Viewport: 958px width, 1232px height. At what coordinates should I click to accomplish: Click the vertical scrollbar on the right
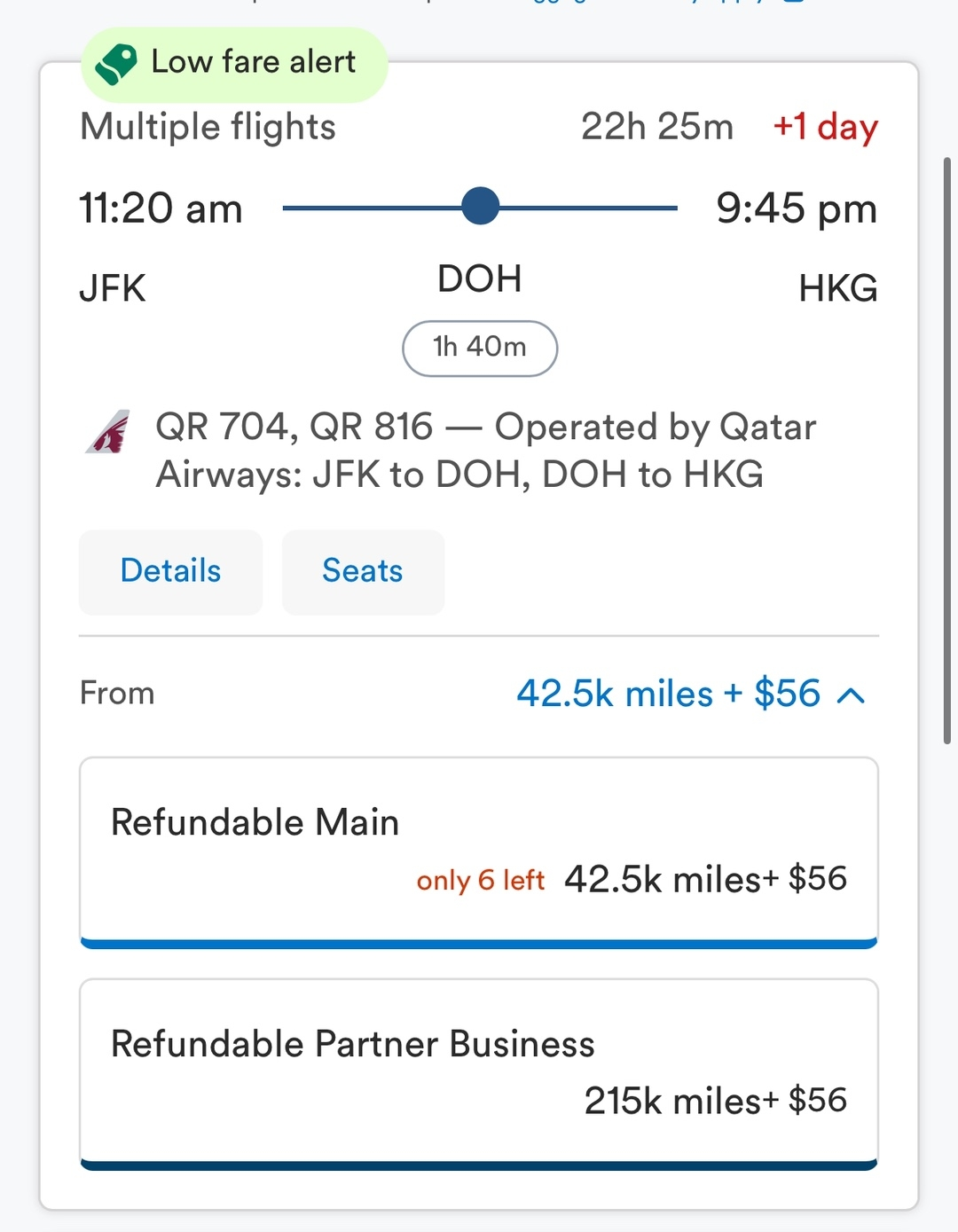pyautogui.click(x=947, y=451)
